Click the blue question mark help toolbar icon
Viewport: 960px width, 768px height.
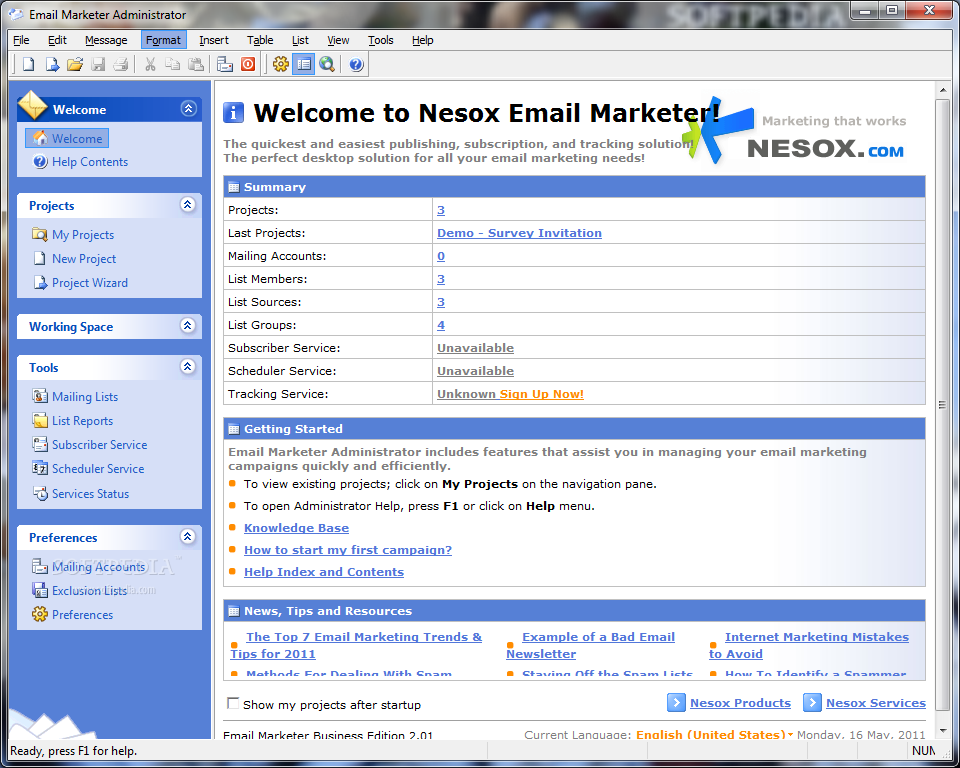[356, 64]
